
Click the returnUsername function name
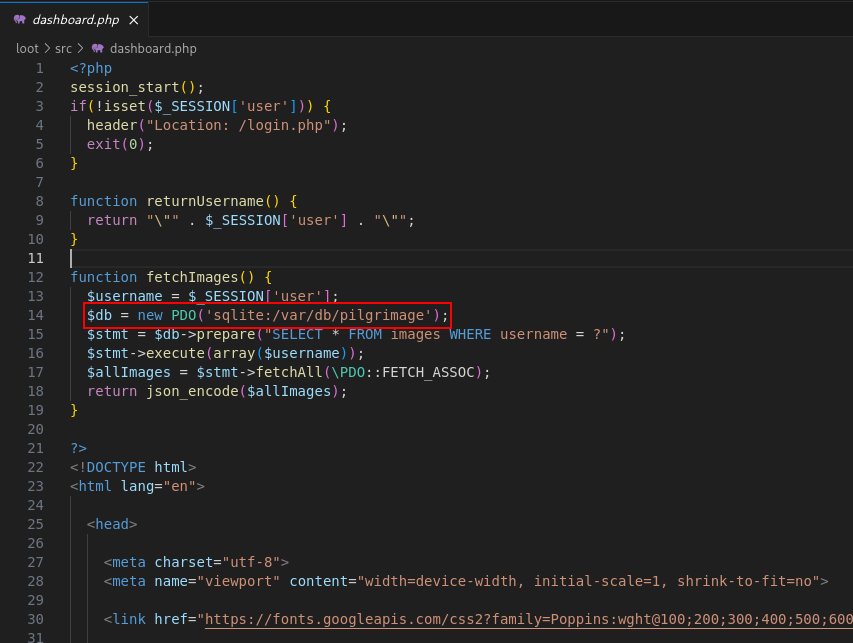205,201
